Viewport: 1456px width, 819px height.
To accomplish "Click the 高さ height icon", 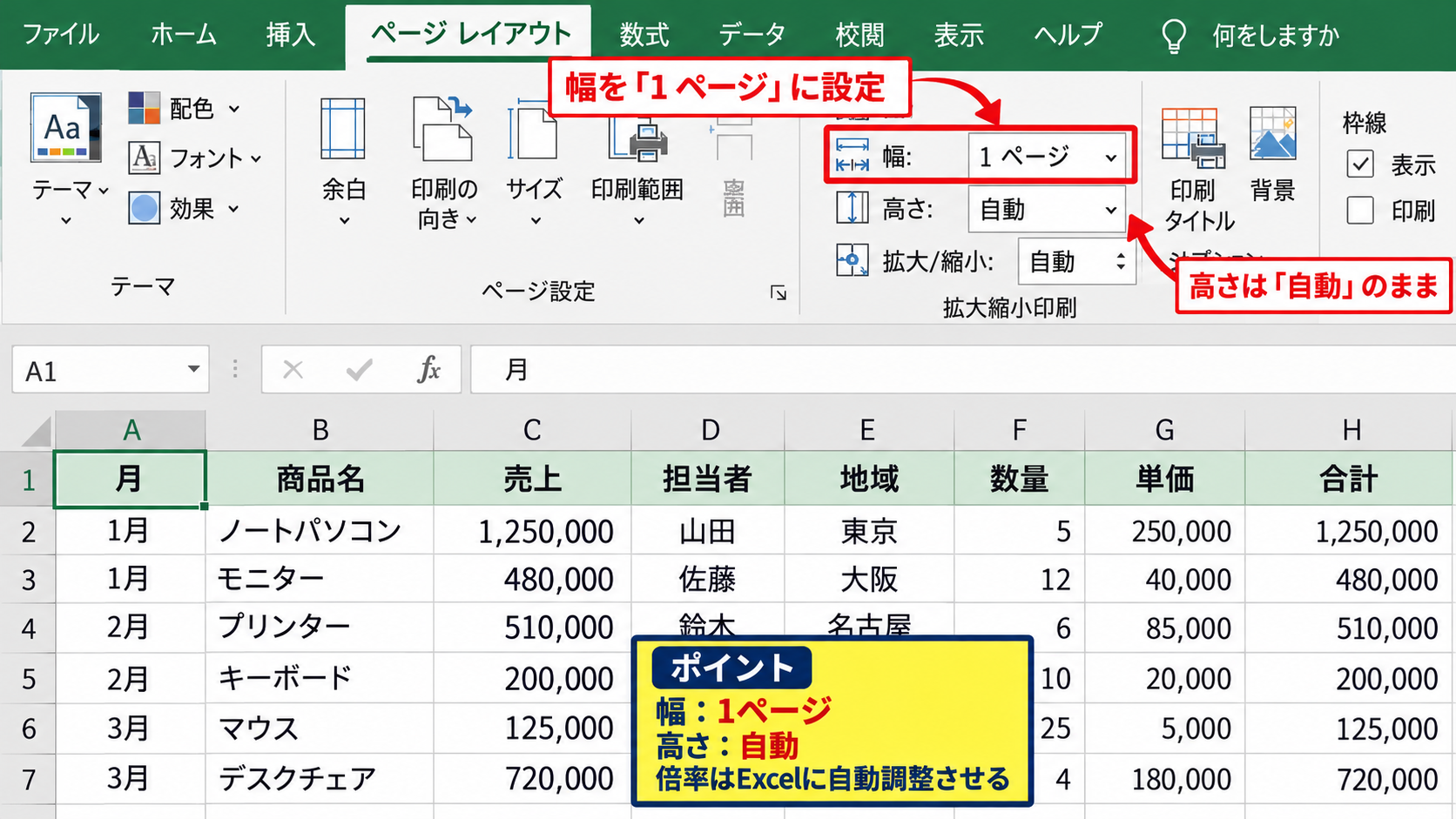I will (x=852, y=209).
